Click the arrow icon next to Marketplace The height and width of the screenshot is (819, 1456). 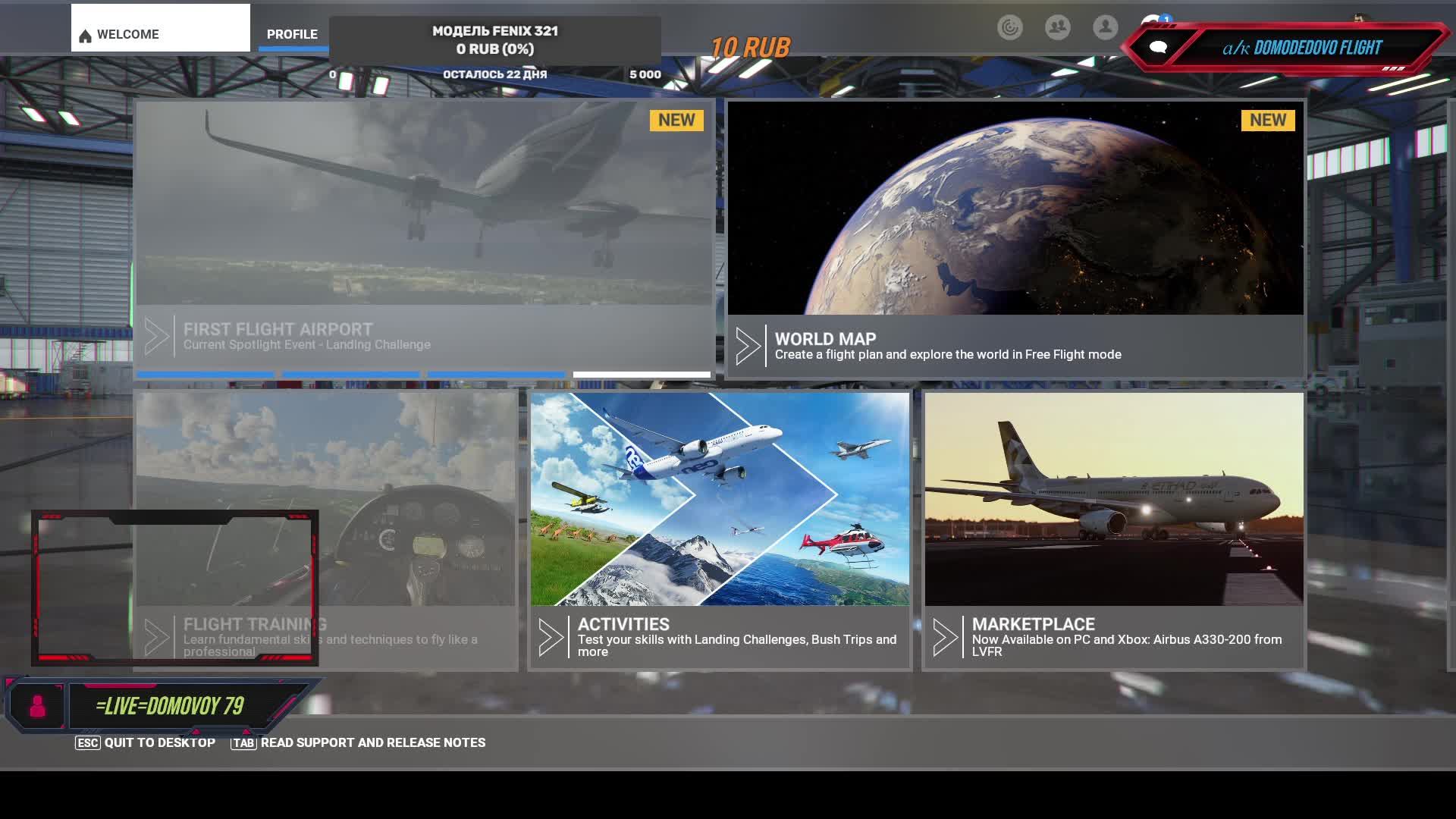pos(945,637)
